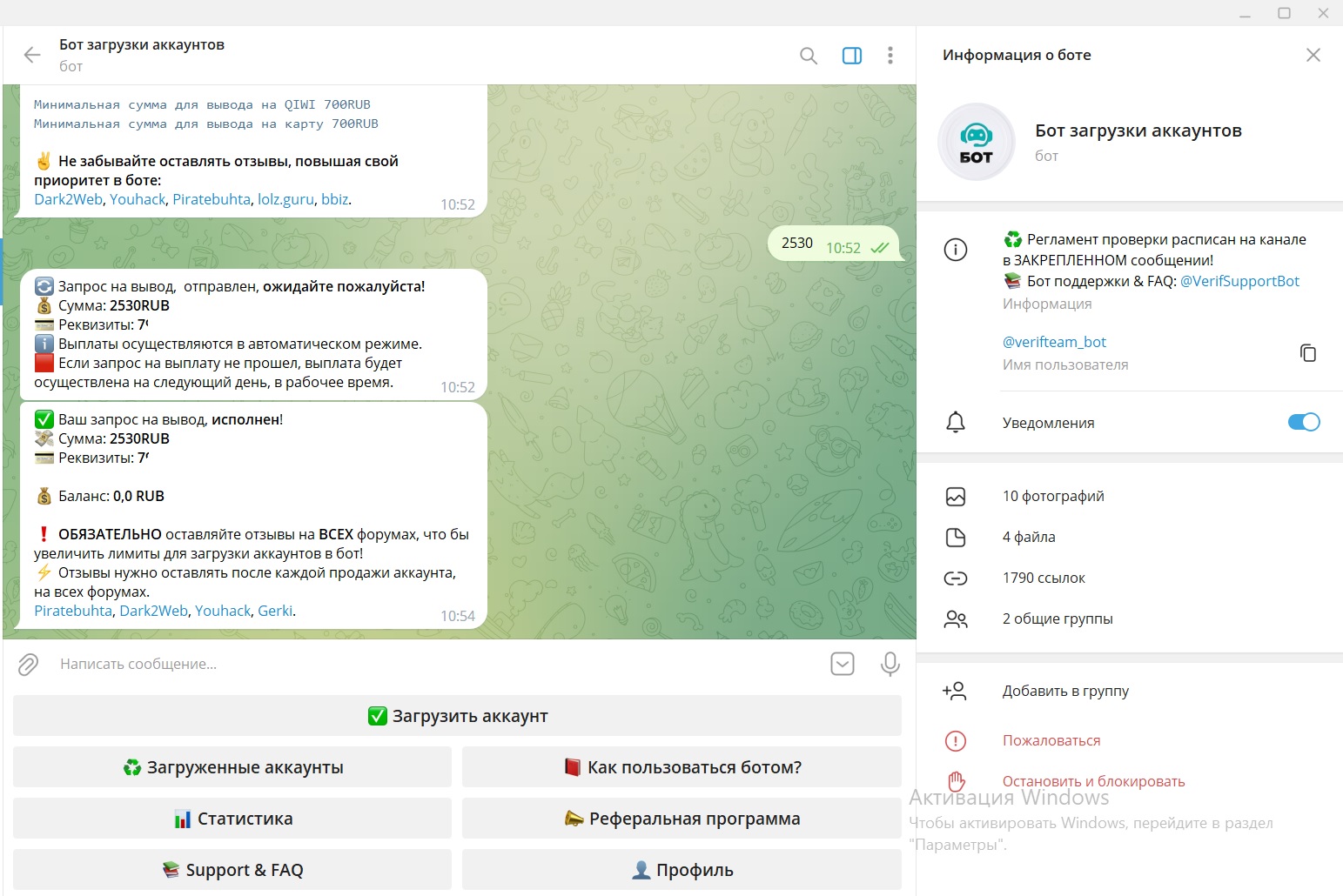Viewport: 1343px width, 896px height.
Task: Go back using the left arrow
Action: point(32,56)
